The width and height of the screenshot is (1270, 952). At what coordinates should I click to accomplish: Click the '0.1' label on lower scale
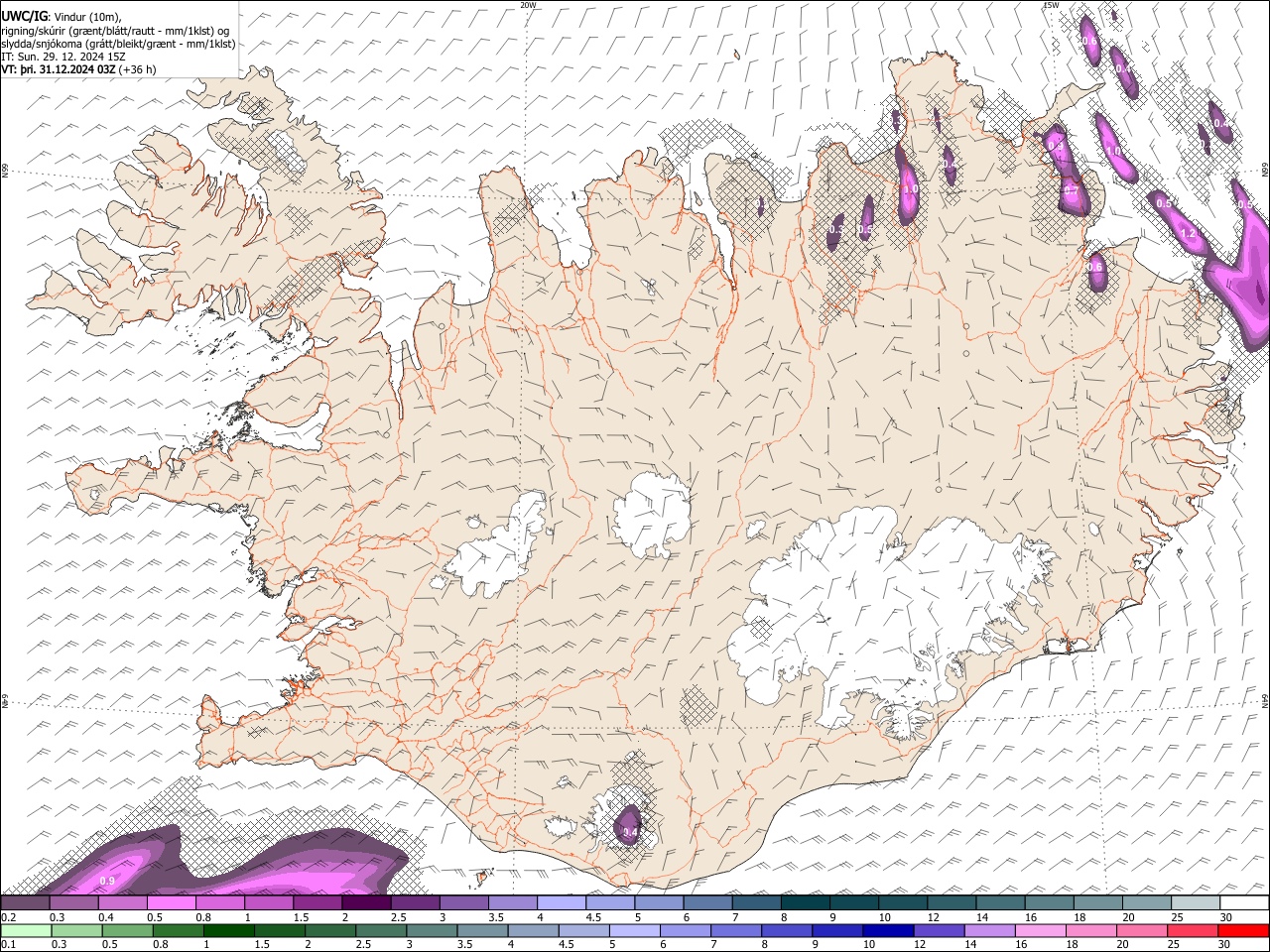tap(8, 944)
